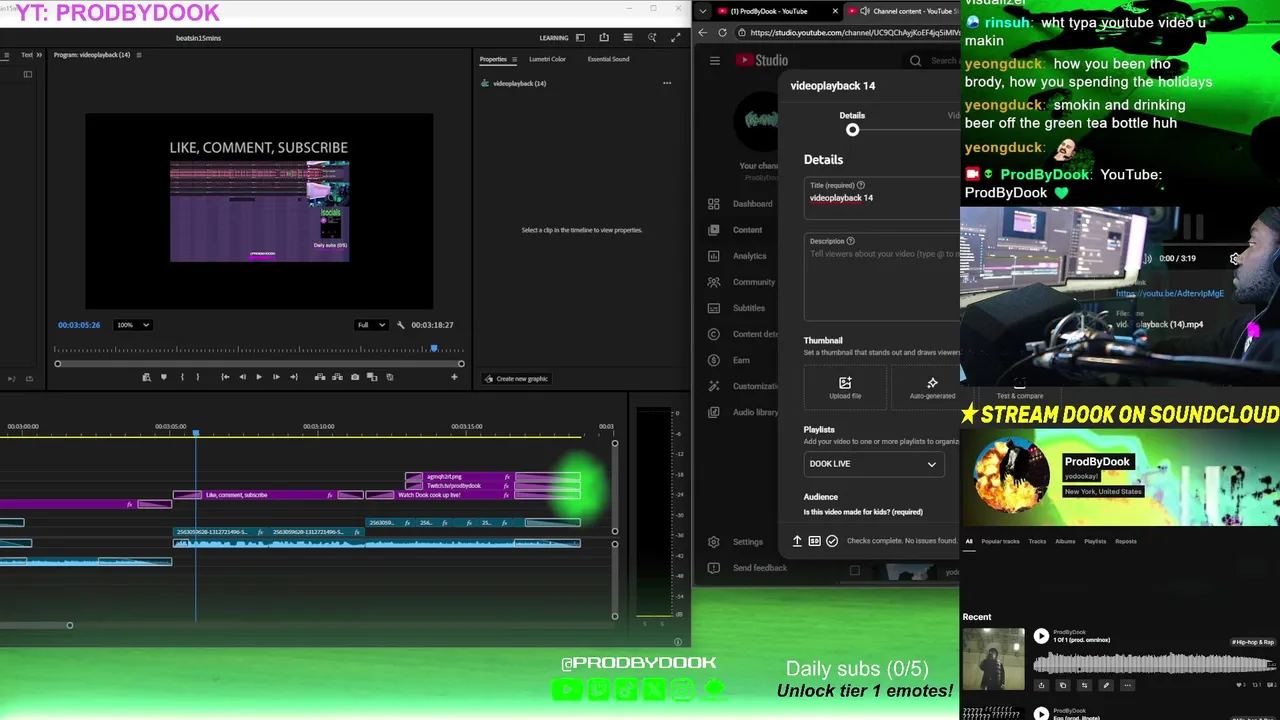Viewport: 1280px width, 720px height.
Task: Open the Program monitor wrench settings
Action: [x=401, y=325]
